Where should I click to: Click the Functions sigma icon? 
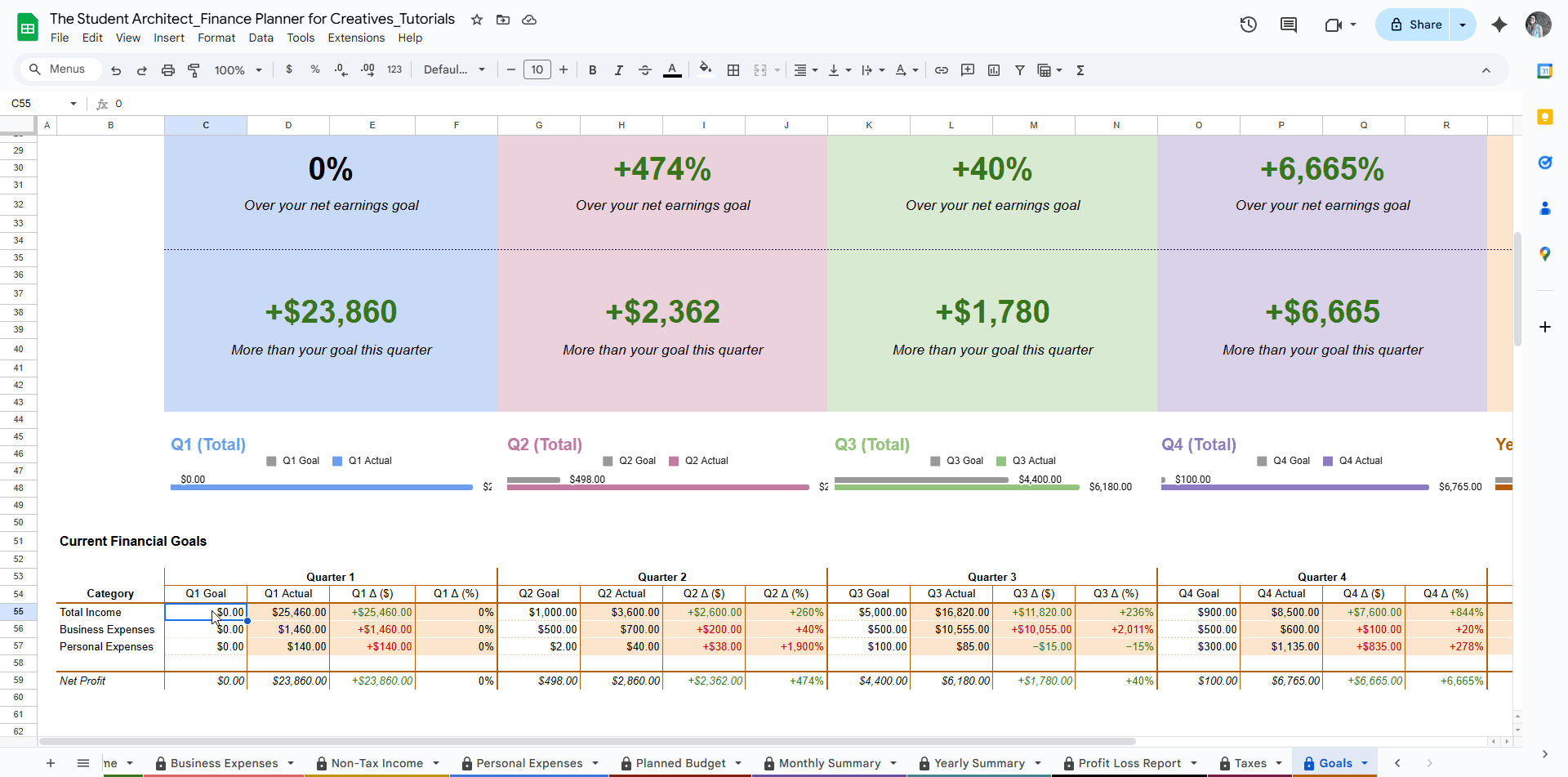click(1080, 70)
